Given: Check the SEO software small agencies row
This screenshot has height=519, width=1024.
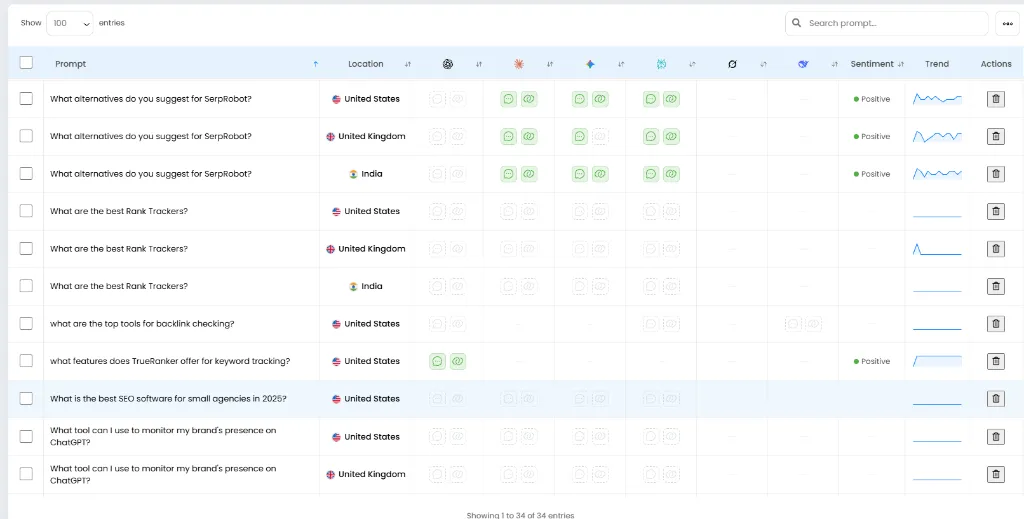Looking at the screenshot, I should 26,398.
